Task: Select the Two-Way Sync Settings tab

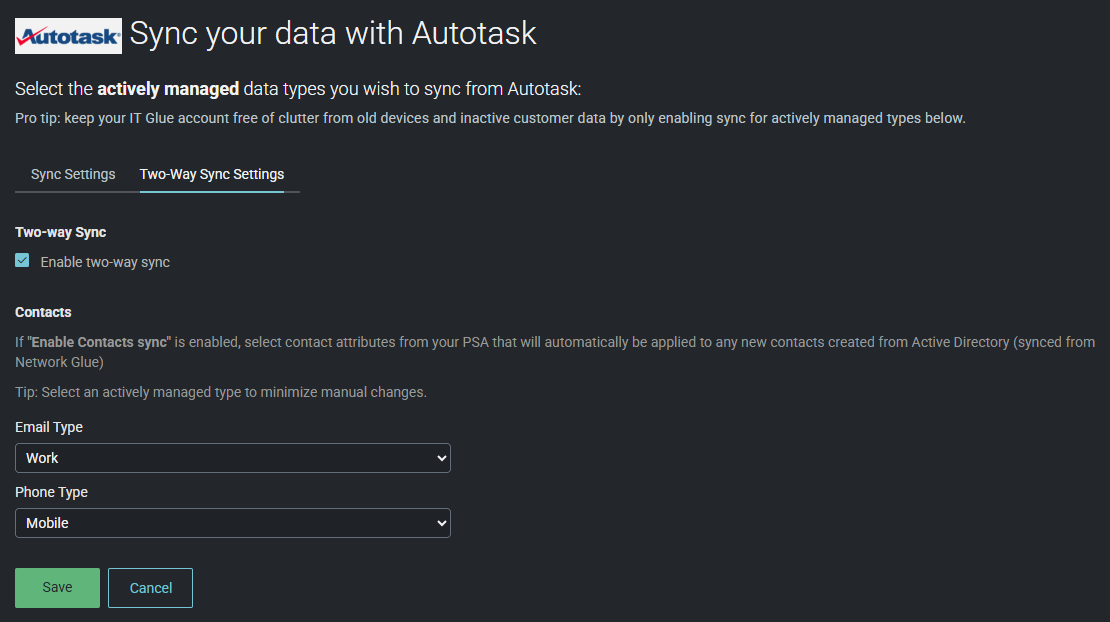Action: point(212,174)
